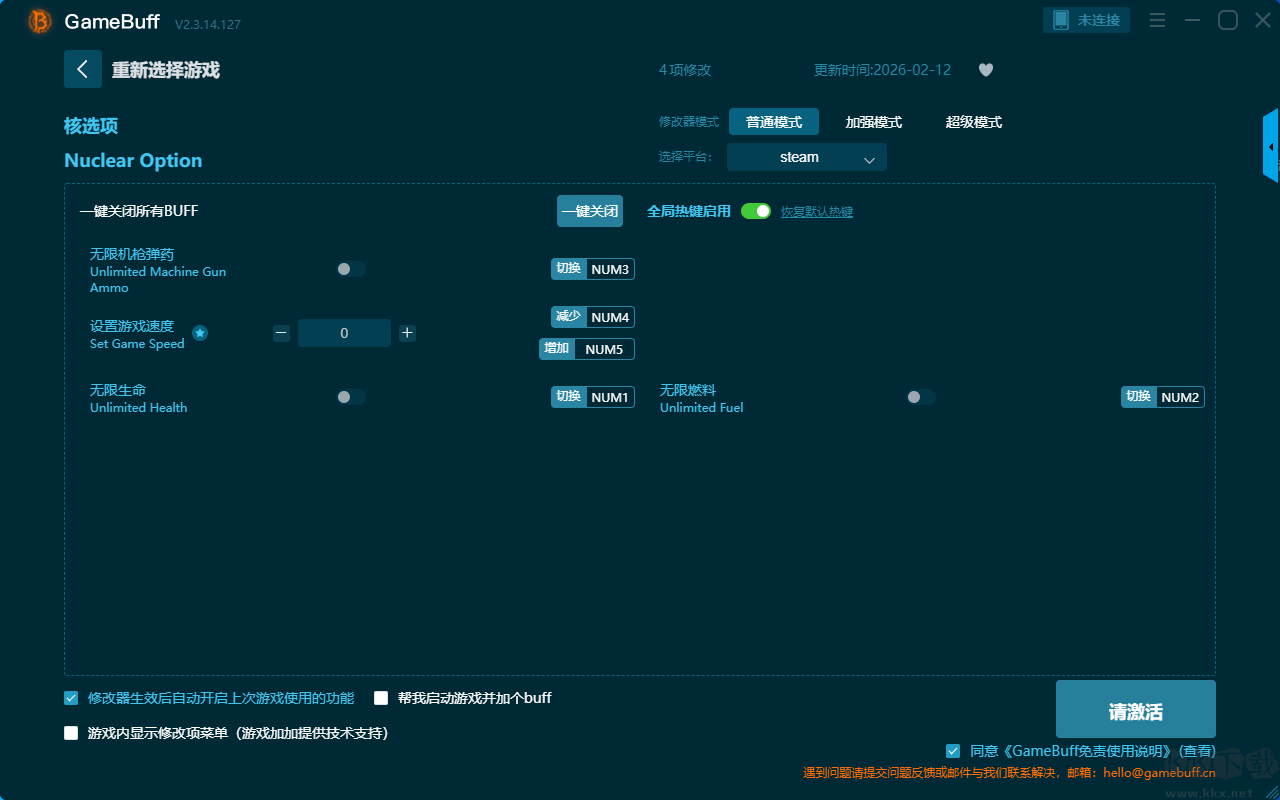Select 超级模式 mode tab
This screenshot has width=1280, height=800.
pos(974,122)
